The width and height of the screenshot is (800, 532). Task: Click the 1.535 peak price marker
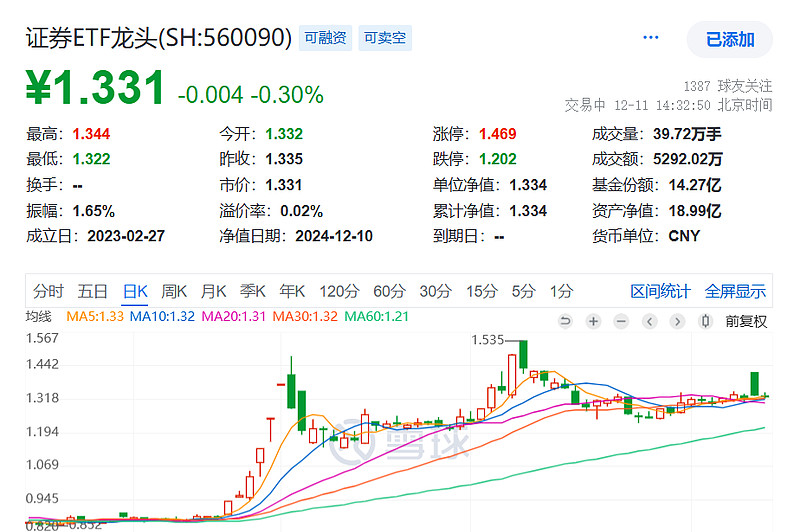click(487, 340)
